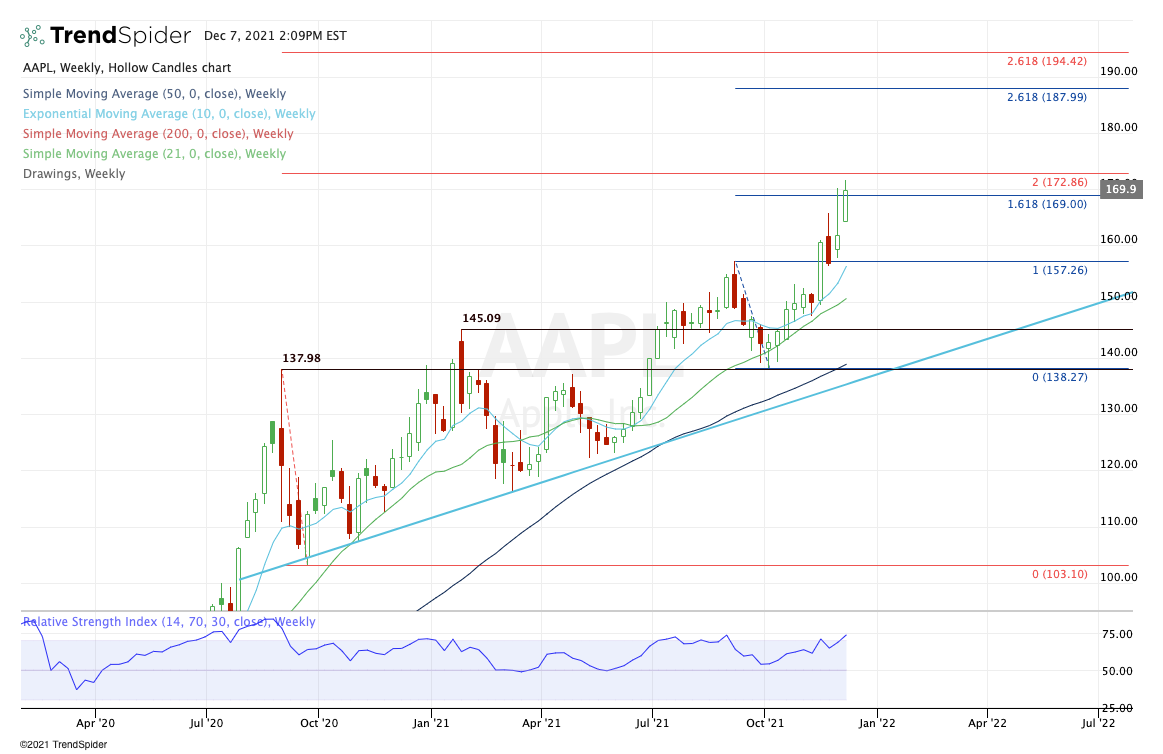1163x754 pixels.
Task: Click the TrendSpider logo icon
Action: pyautogui.click(x=32, y=36)
